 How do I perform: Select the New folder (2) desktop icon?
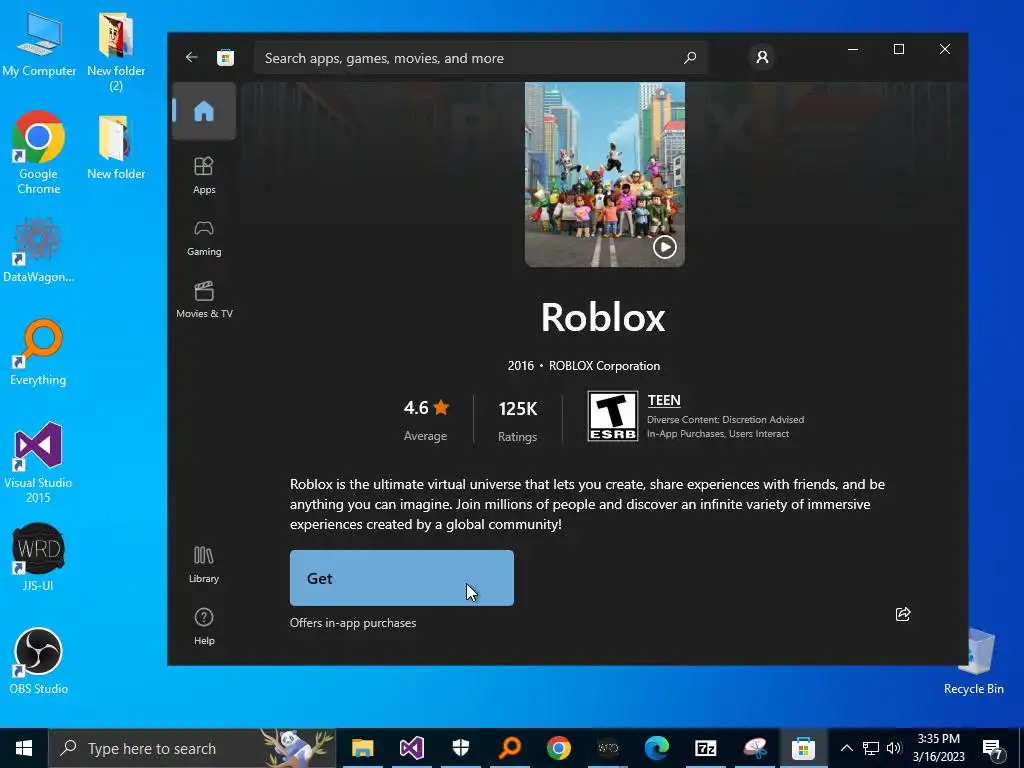coord(116,52)
